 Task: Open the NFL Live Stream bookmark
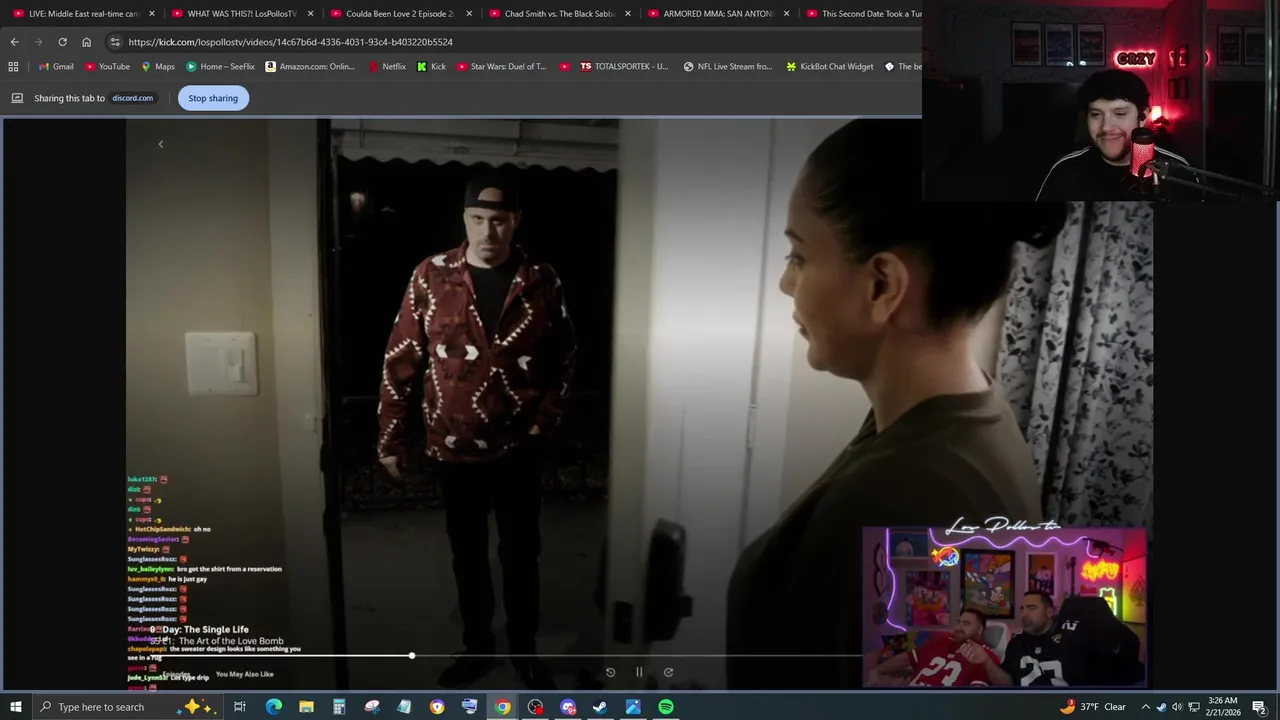tap(728, 67)
